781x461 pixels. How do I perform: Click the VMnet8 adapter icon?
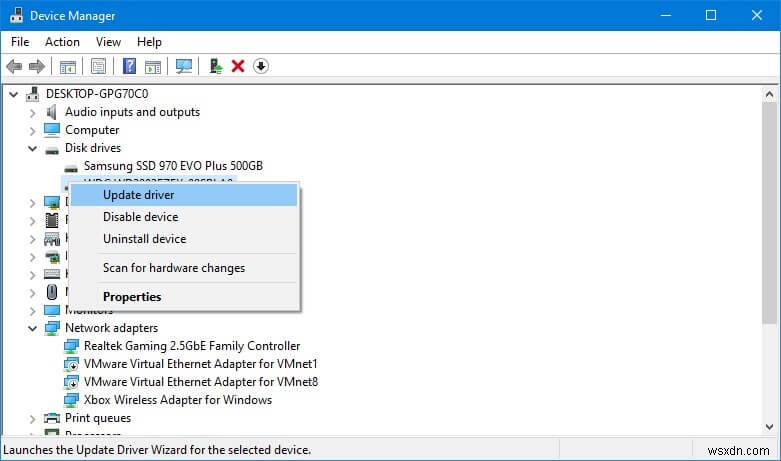71,382
